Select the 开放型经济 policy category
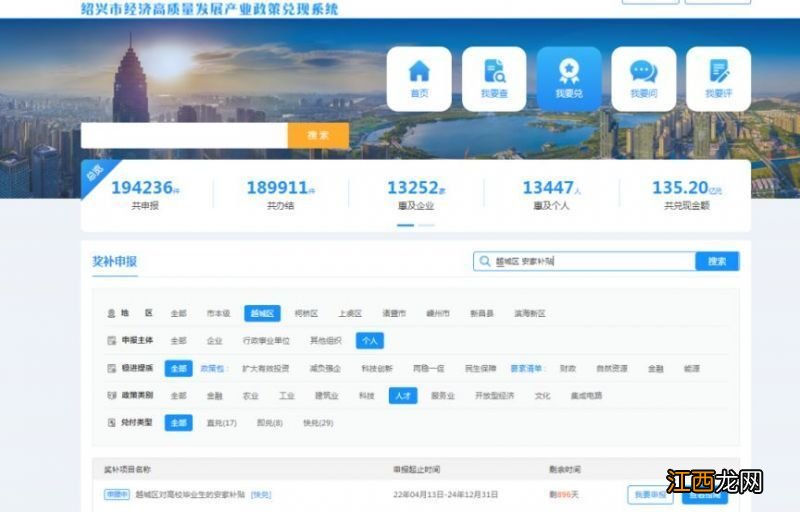This screenshot has width=800, height=512. point(494,396)
